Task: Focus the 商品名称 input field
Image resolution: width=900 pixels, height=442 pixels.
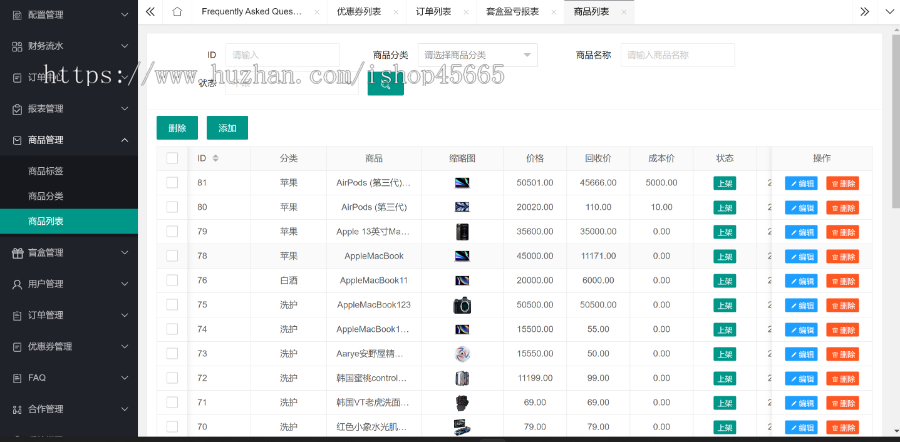Action: pos(678,55)
